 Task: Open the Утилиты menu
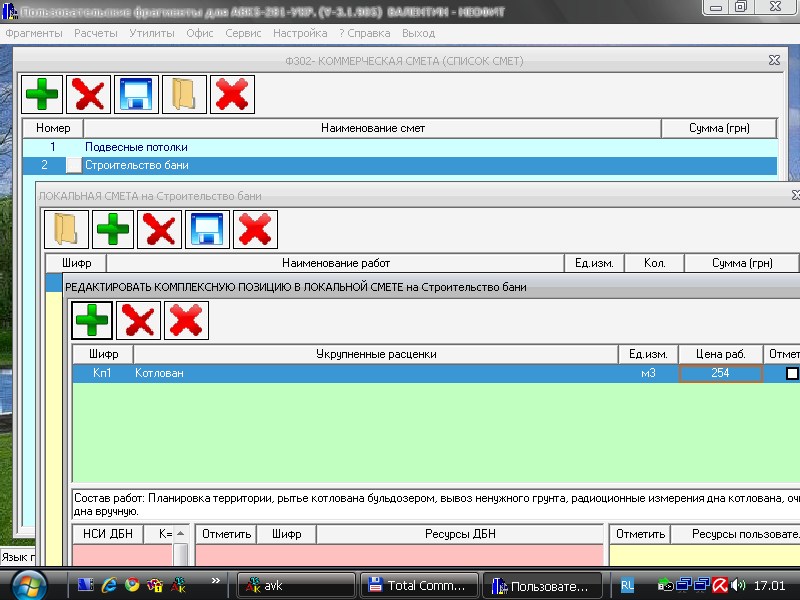pos(152,33)
